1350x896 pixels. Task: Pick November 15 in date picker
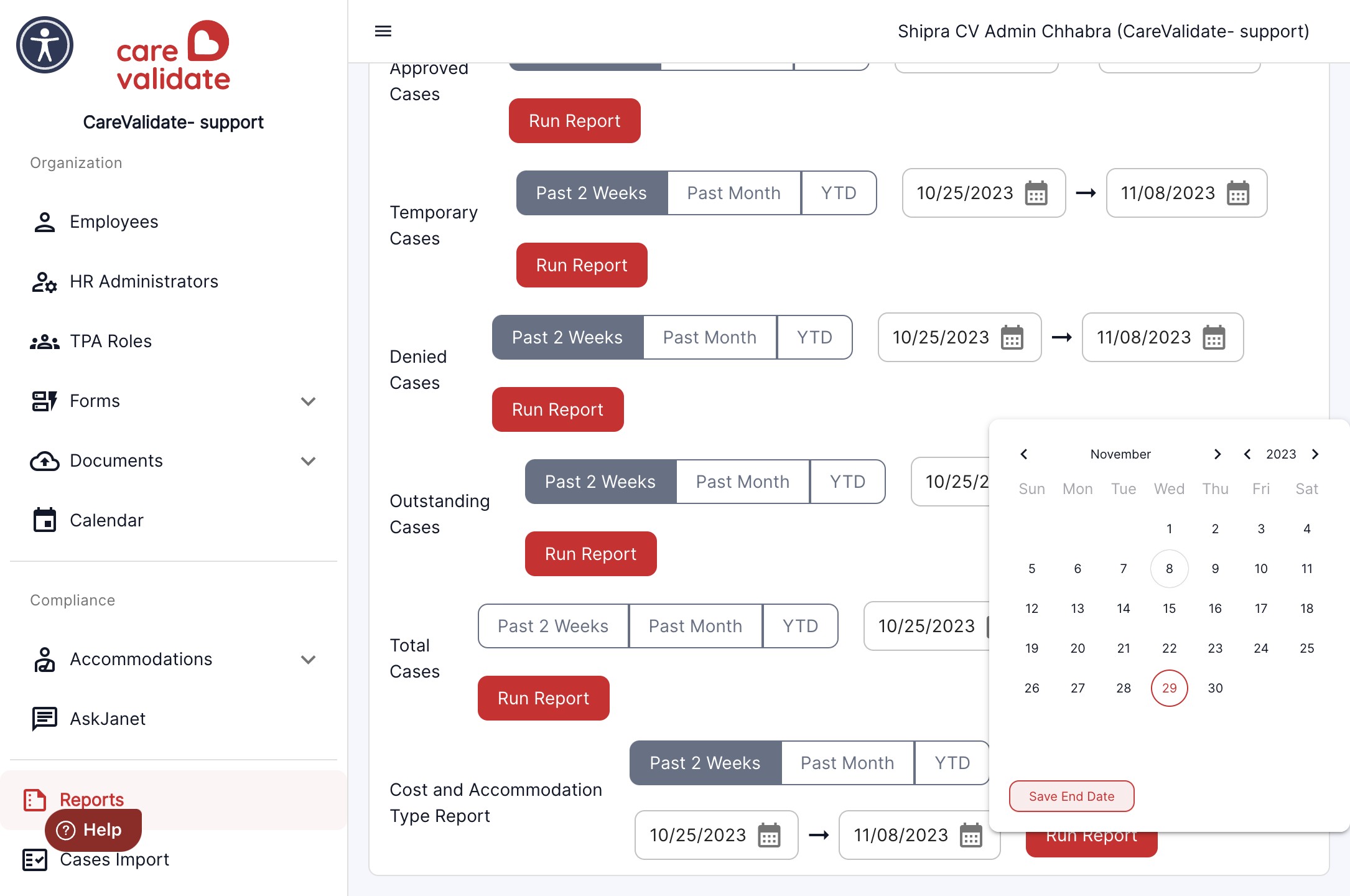click(x=1169, y=609)
